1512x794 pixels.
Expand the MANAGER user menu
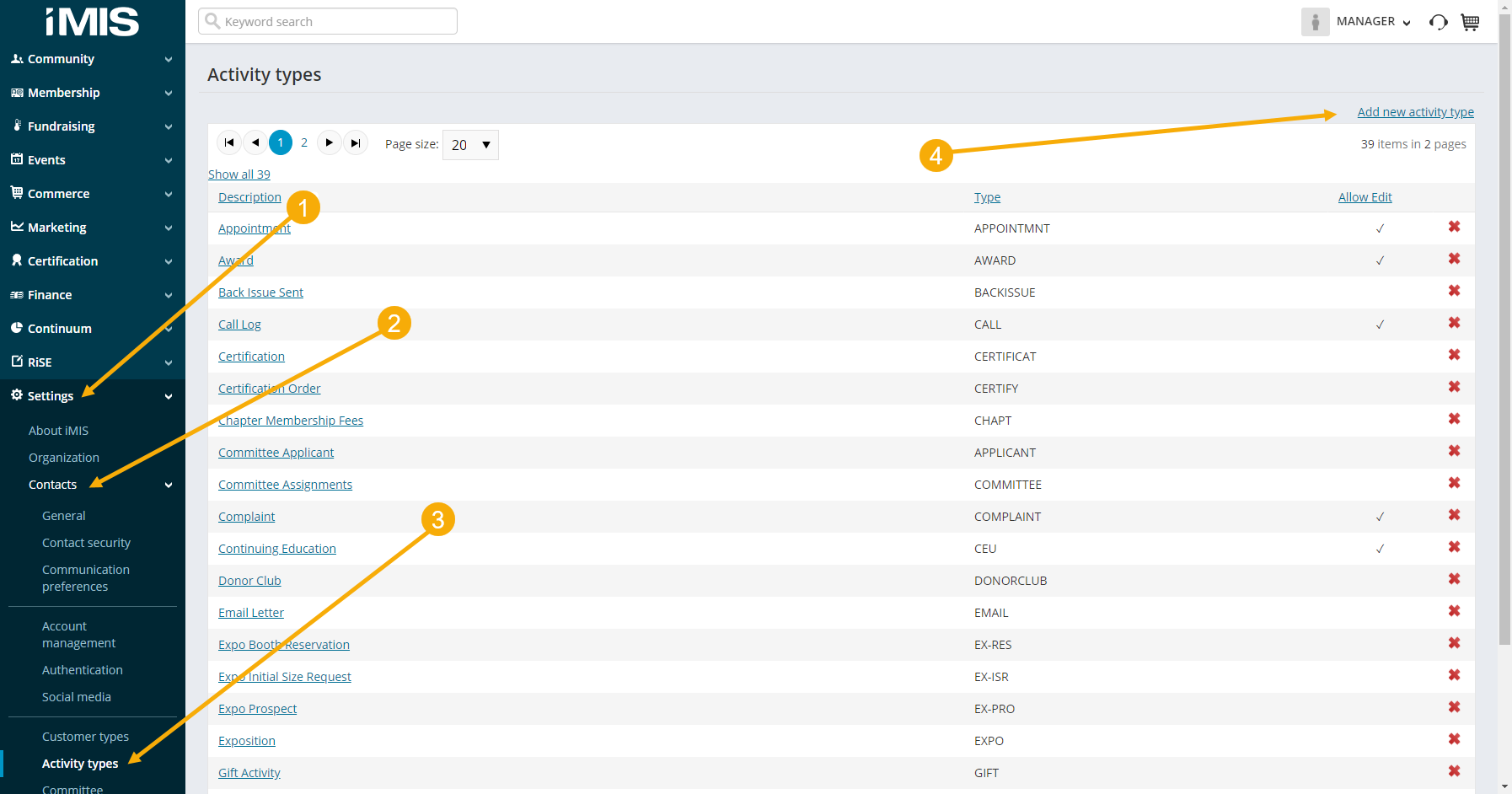(x=1373, y=22)
